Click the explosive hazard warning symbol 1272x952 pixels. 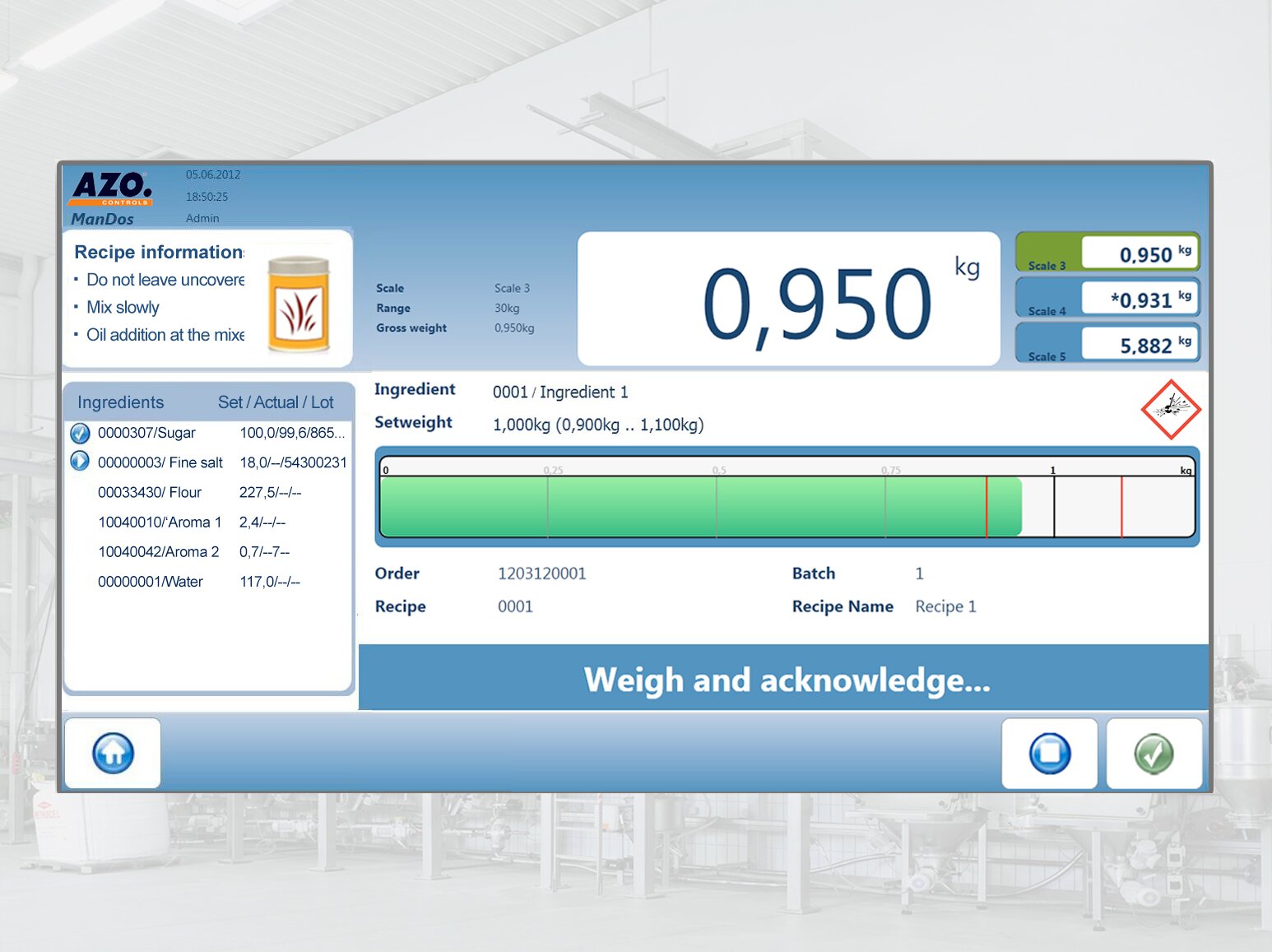coord(1170,409)
